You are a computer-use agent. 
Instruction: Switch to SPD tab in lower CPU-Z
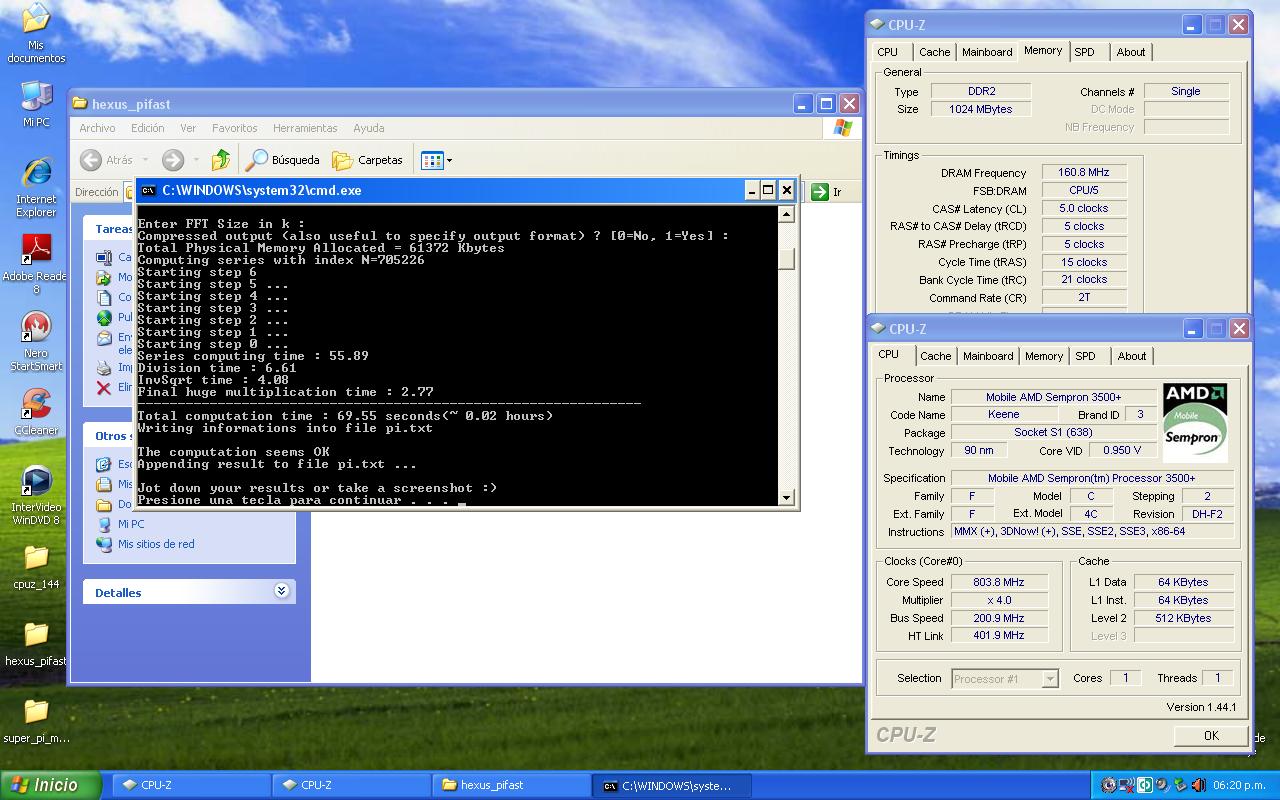(x=1086, y=356)
